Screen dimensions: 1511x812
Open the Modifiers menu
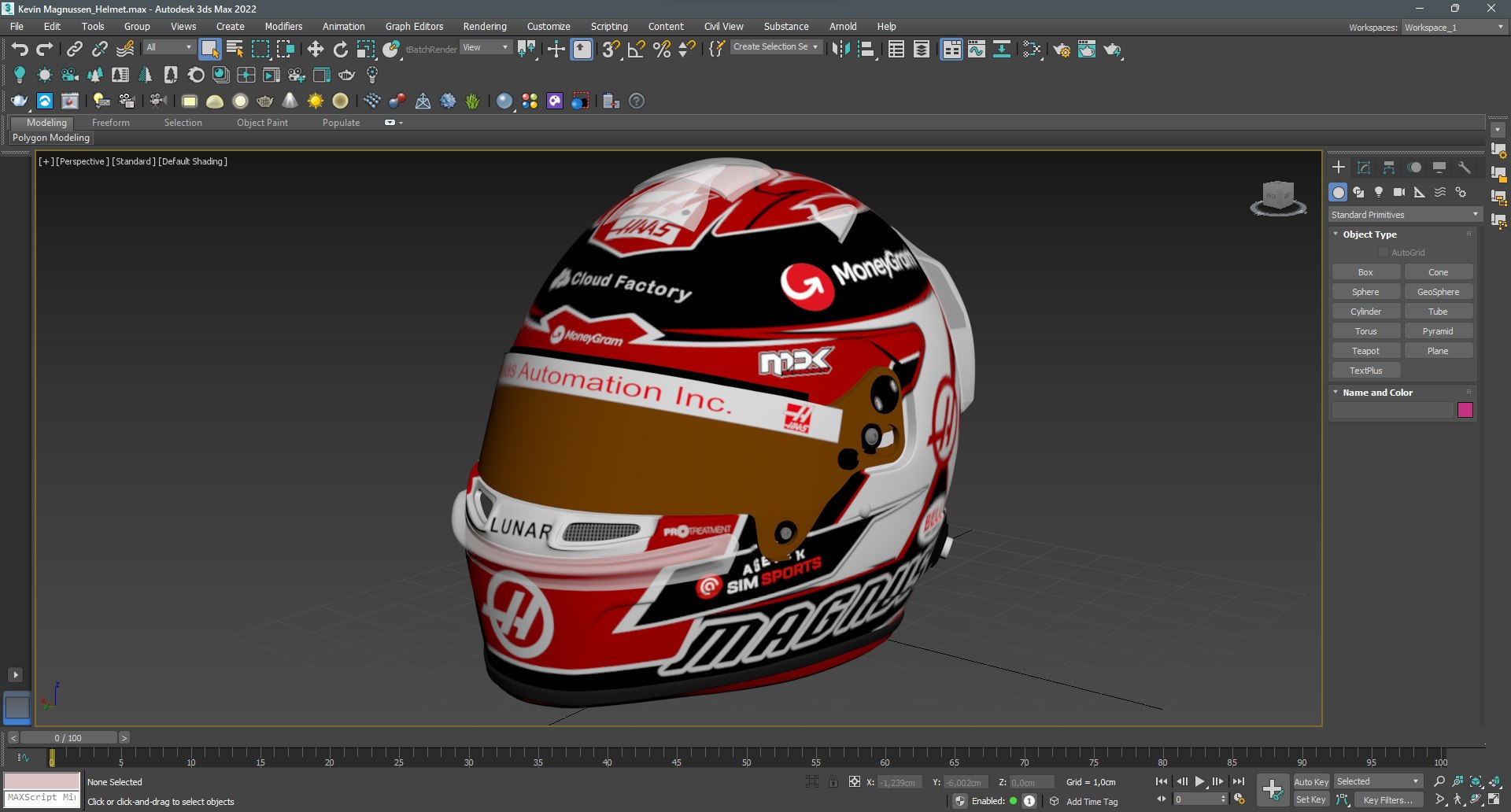[283, 27]
